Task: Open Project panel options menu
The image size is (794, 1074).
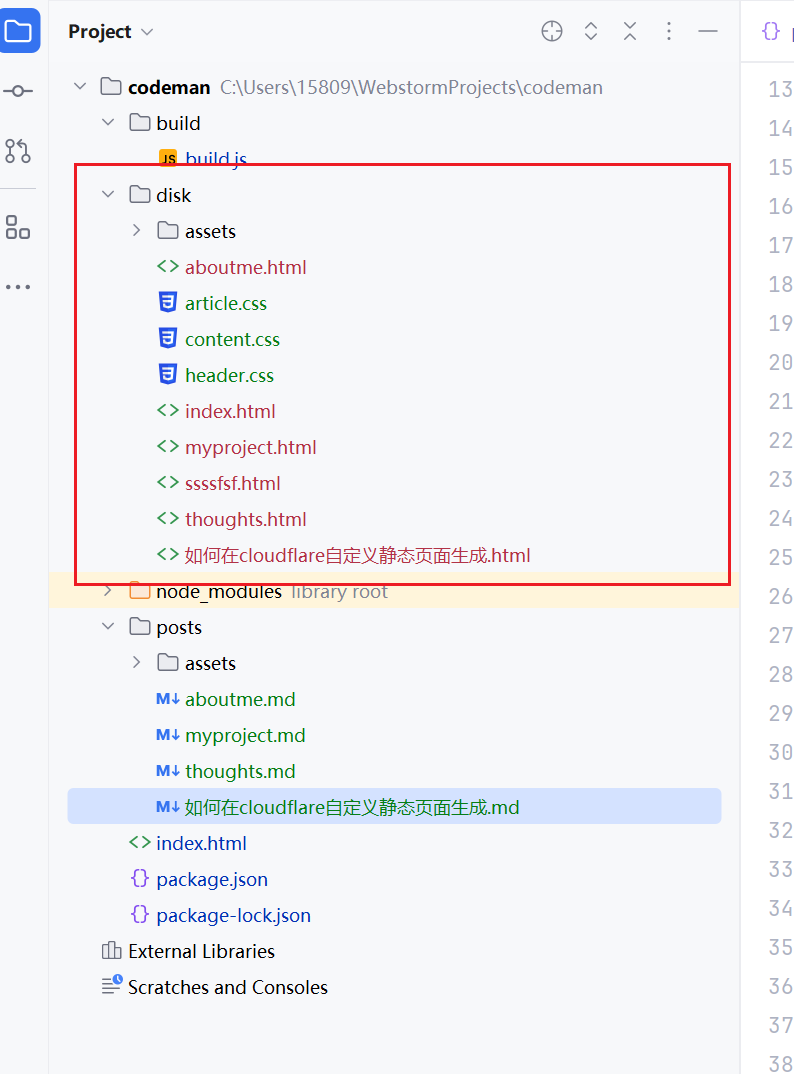Action: click(669, 31)
